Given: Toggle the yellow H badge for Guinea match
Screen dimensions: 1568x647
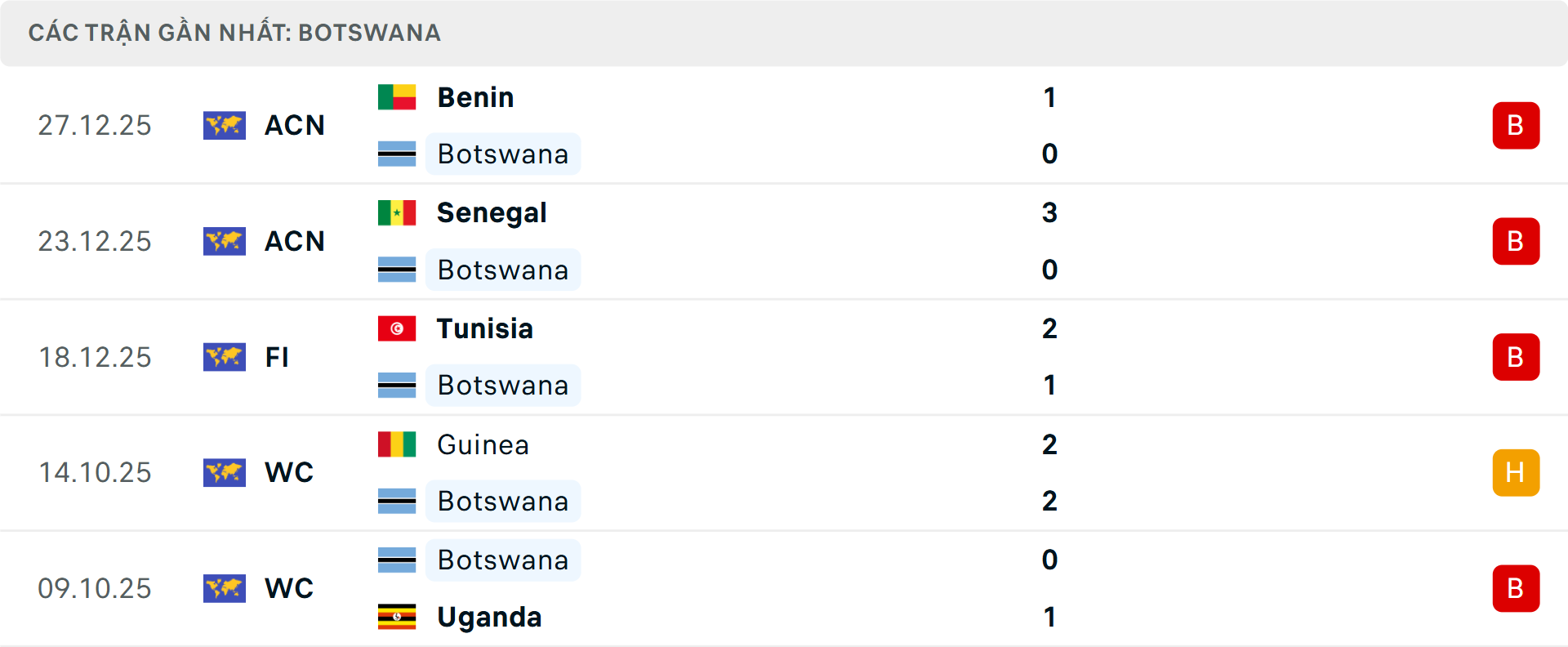Looking at the screenshot, I should click(1517, 472).
